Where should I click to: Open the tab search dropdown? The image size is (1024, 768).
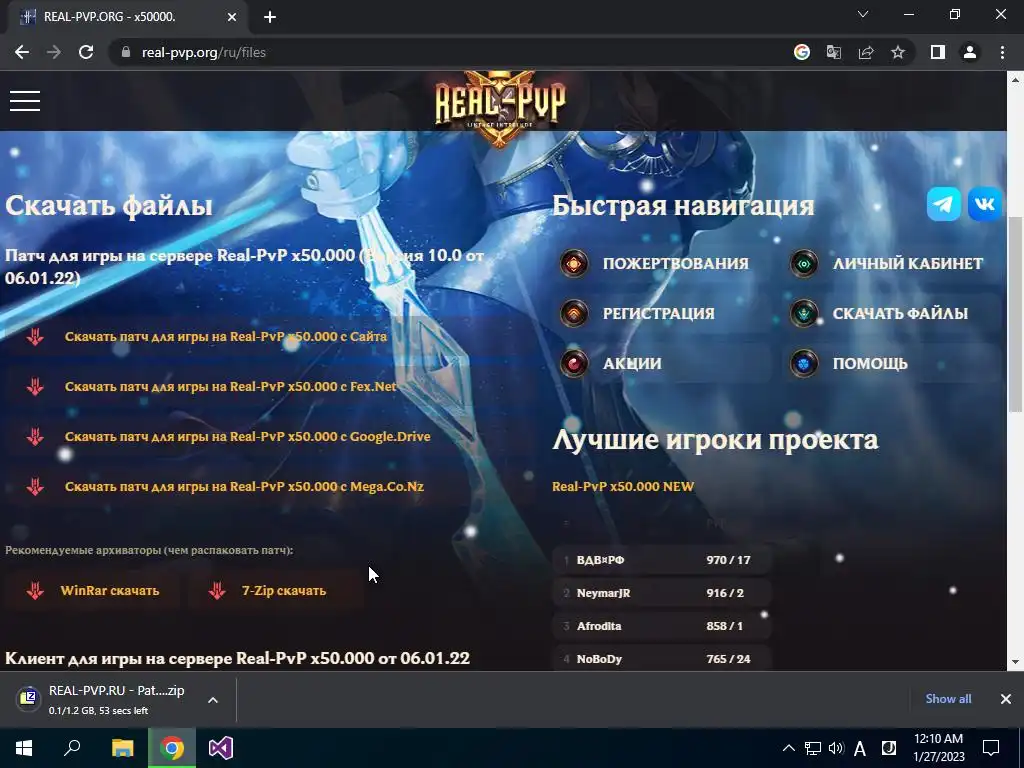pos(863,14)
